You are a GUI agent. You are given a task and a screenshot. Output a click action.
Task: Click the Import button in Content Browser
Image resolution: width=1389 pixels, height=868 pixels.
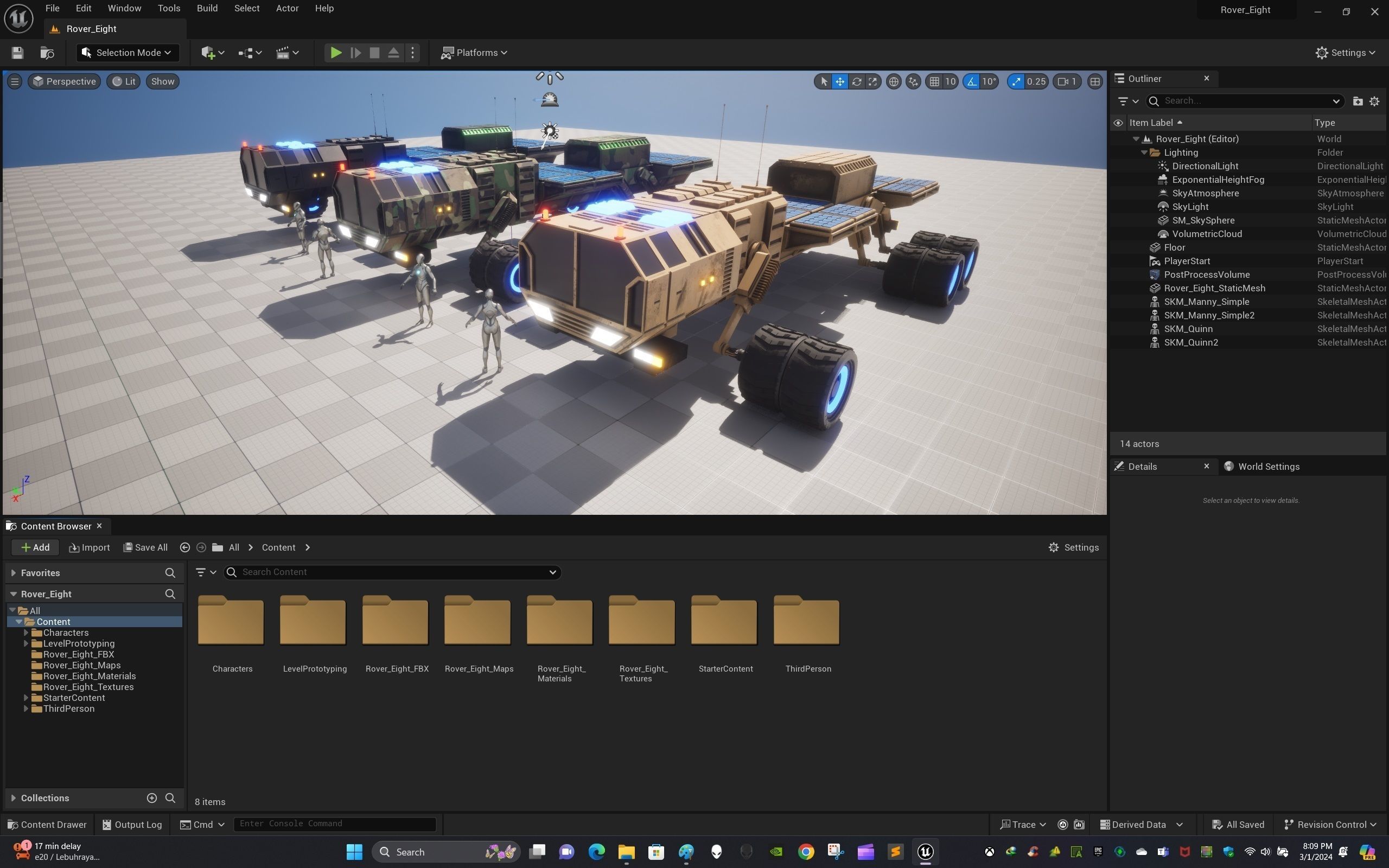point(90,548)
